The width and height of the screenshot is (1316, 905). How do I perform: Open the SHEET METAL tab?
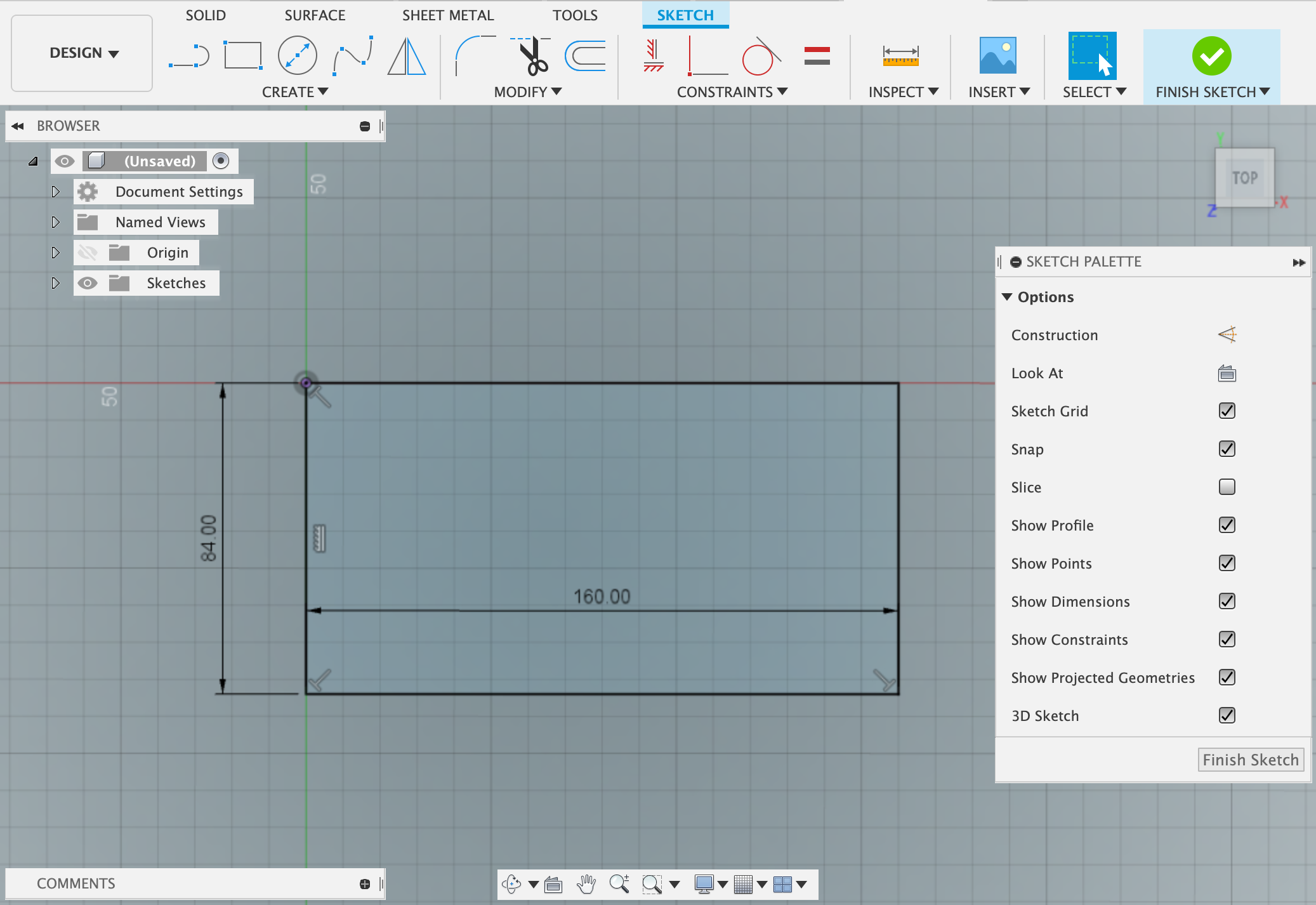click(x=448, y=15)
